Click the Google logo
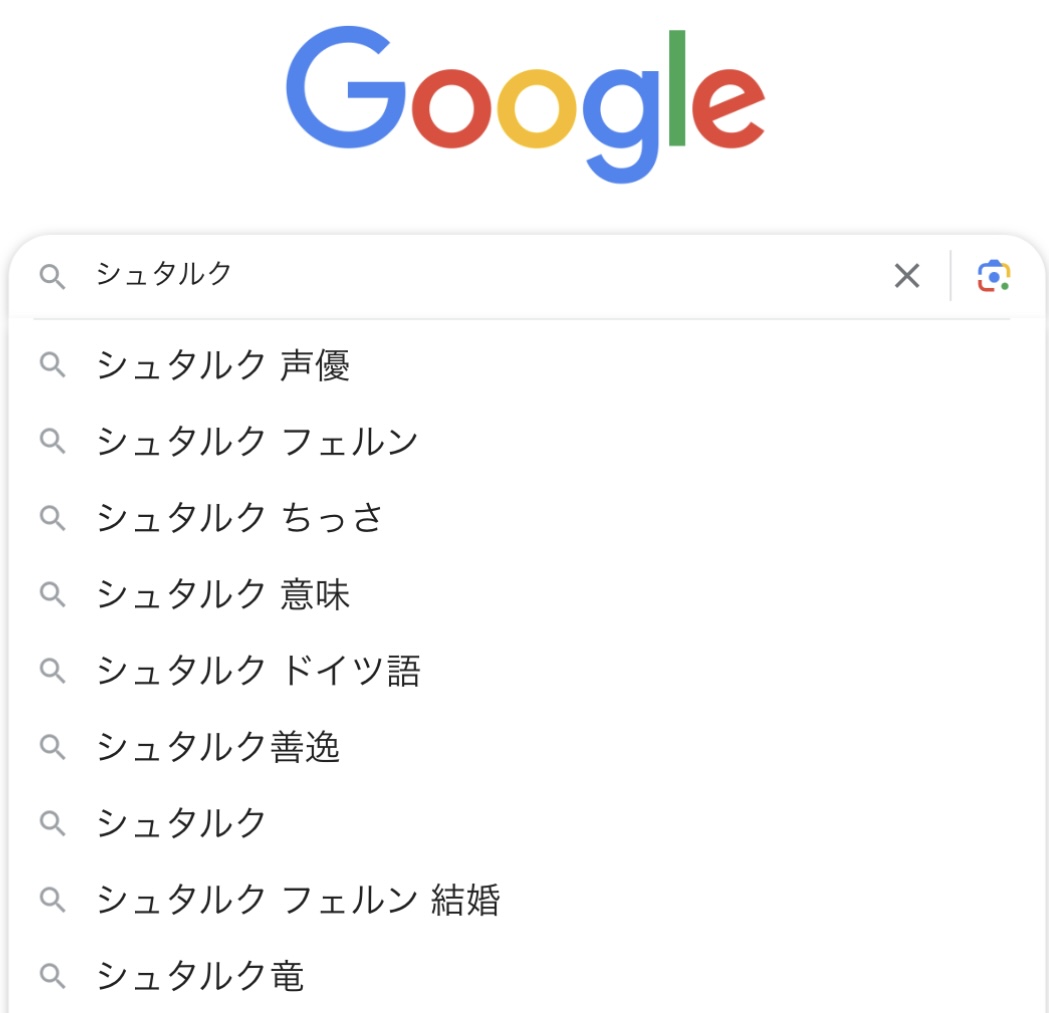Image resolution: width=1049 pixels, height=1013 pixels. [525, 104]
